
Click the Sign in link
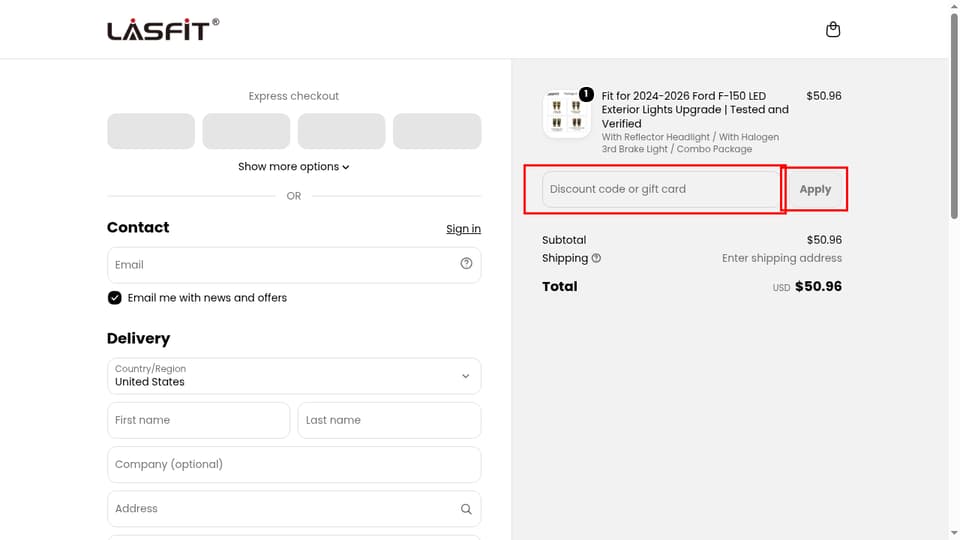pyautogui.click(x=463, y=228)
